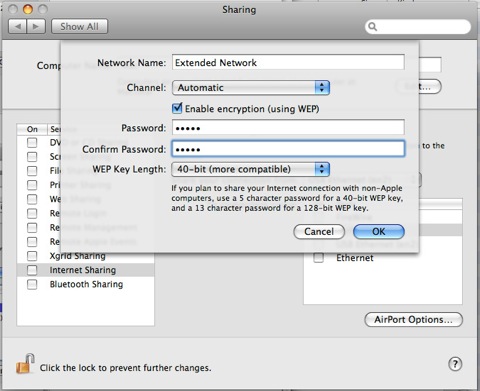
Task: Click the Cancel button
Action: coord(319,231)
